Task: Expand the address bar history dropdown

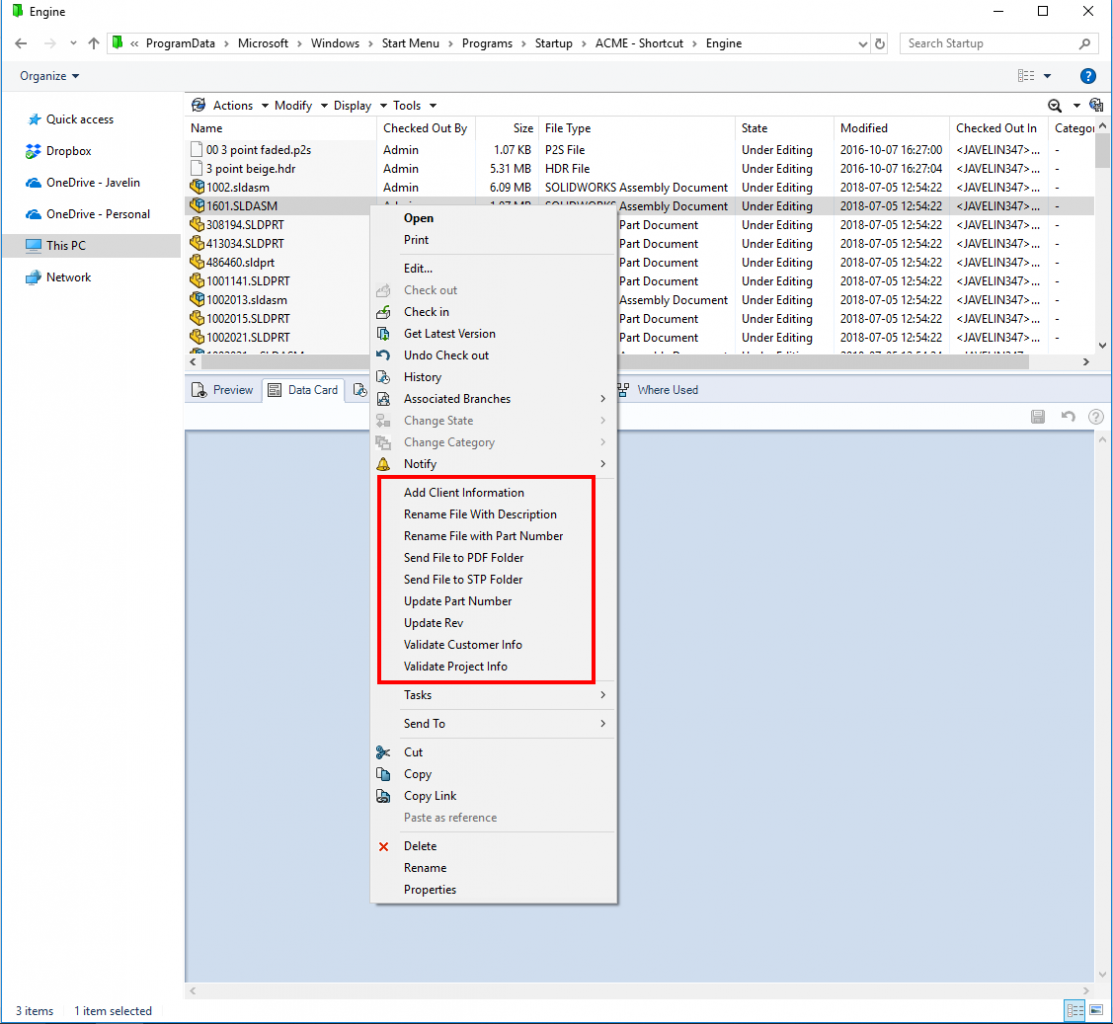Action: point(862,43)
